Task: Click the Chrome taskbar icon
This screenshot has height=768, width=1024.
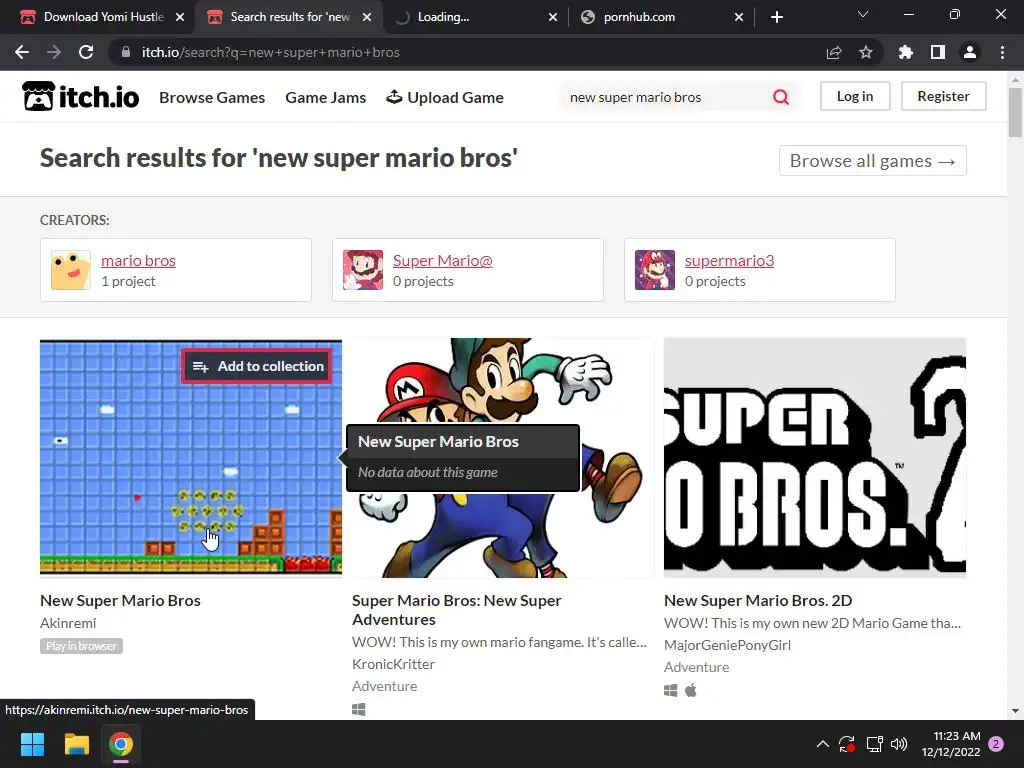Action: coord(121,744)
